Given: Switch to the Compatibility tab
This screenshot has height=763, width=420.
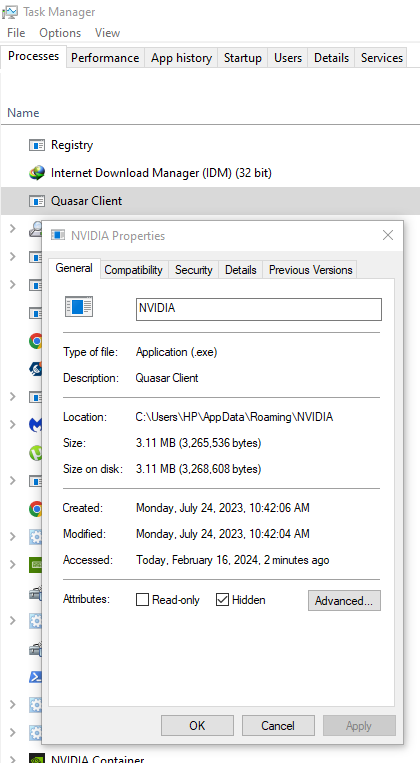Looking at the screenshot, I should (x=133, y=270).
